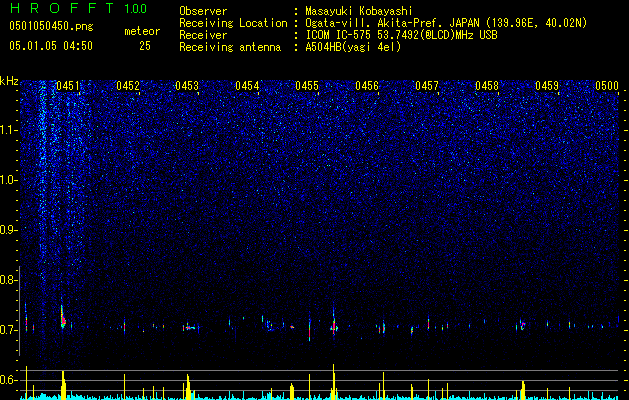Click the 'Receiver' field label
Image resolution: width=629 pixels, height=400 pixels.
[x=203, y=35]
